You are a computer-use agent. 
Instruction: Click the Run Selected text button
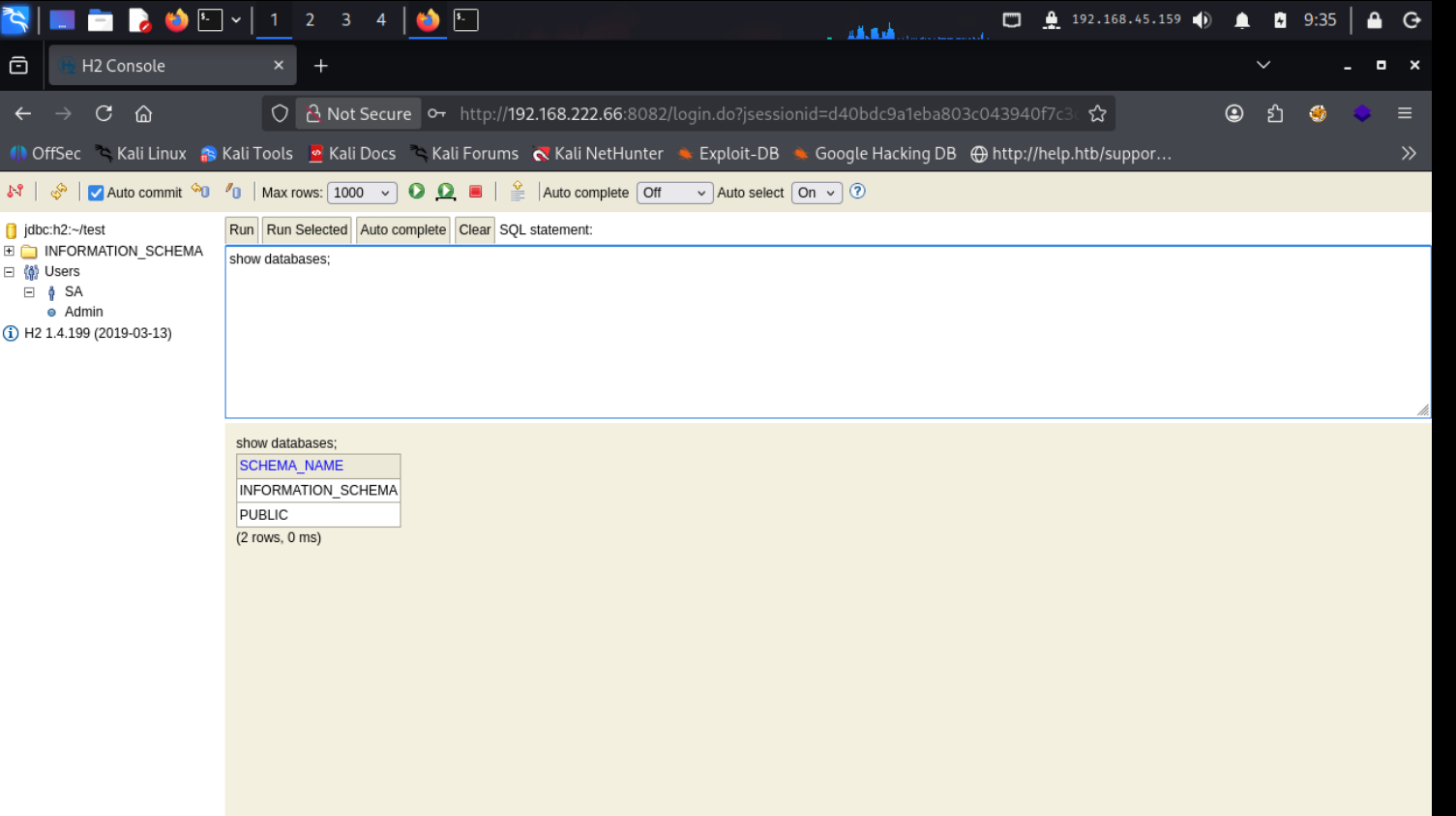307,229
